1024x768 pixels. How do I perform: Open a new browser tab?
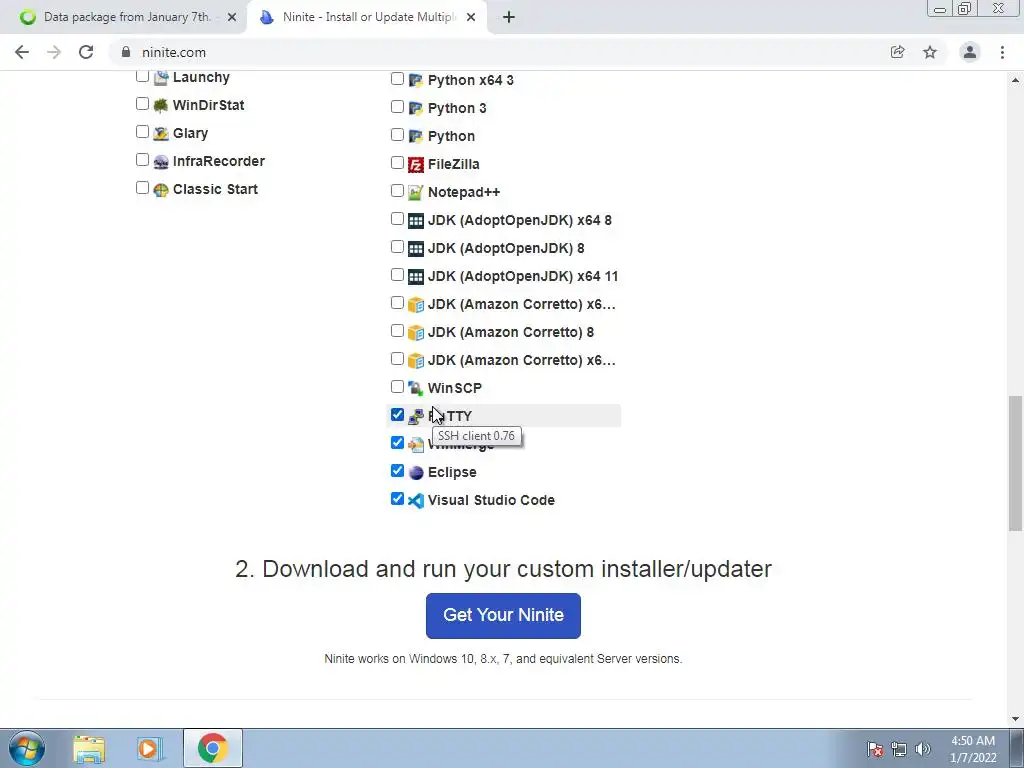509,17
